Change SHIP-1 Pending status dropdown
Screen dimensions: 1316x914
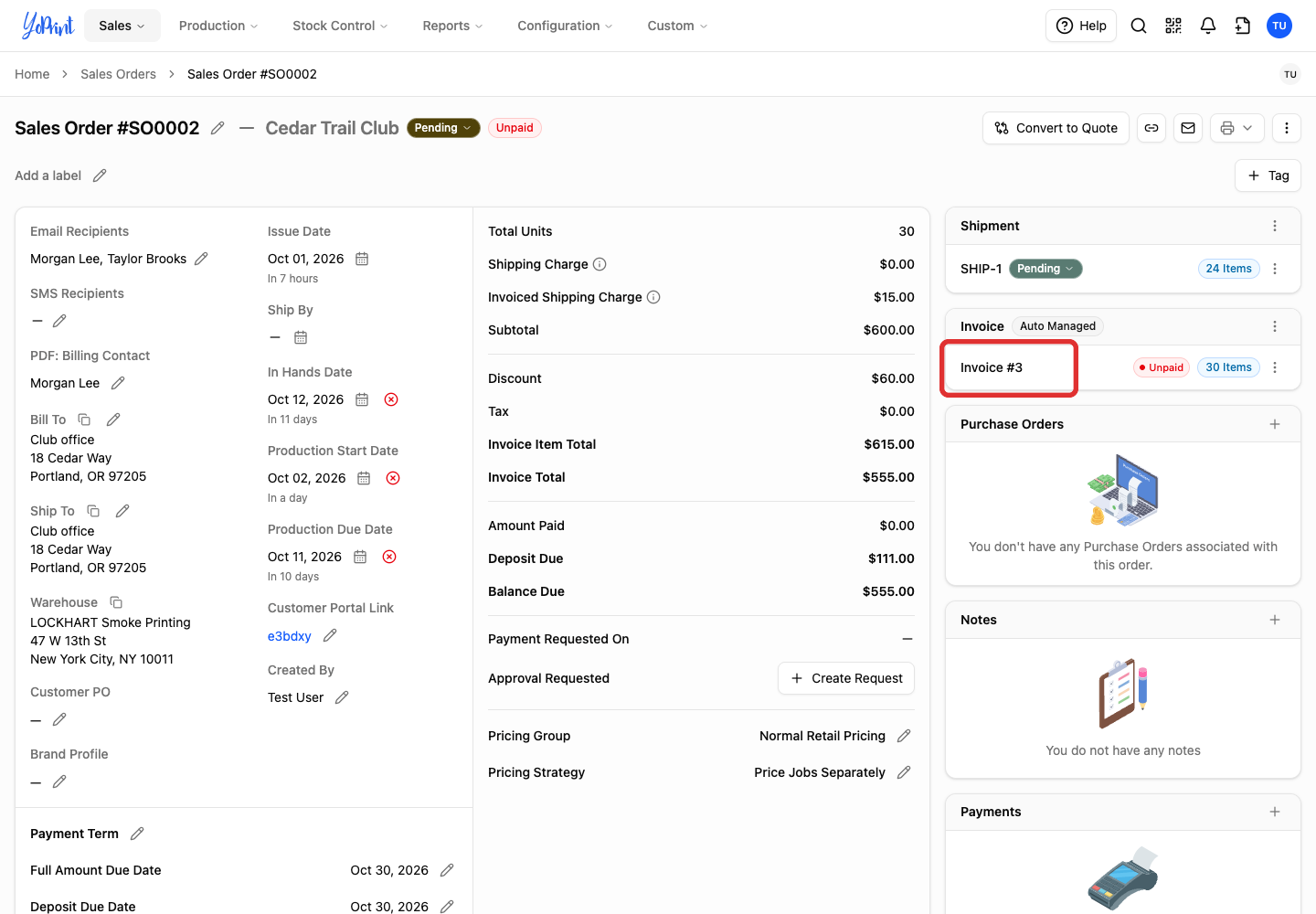click(1045, 269)
